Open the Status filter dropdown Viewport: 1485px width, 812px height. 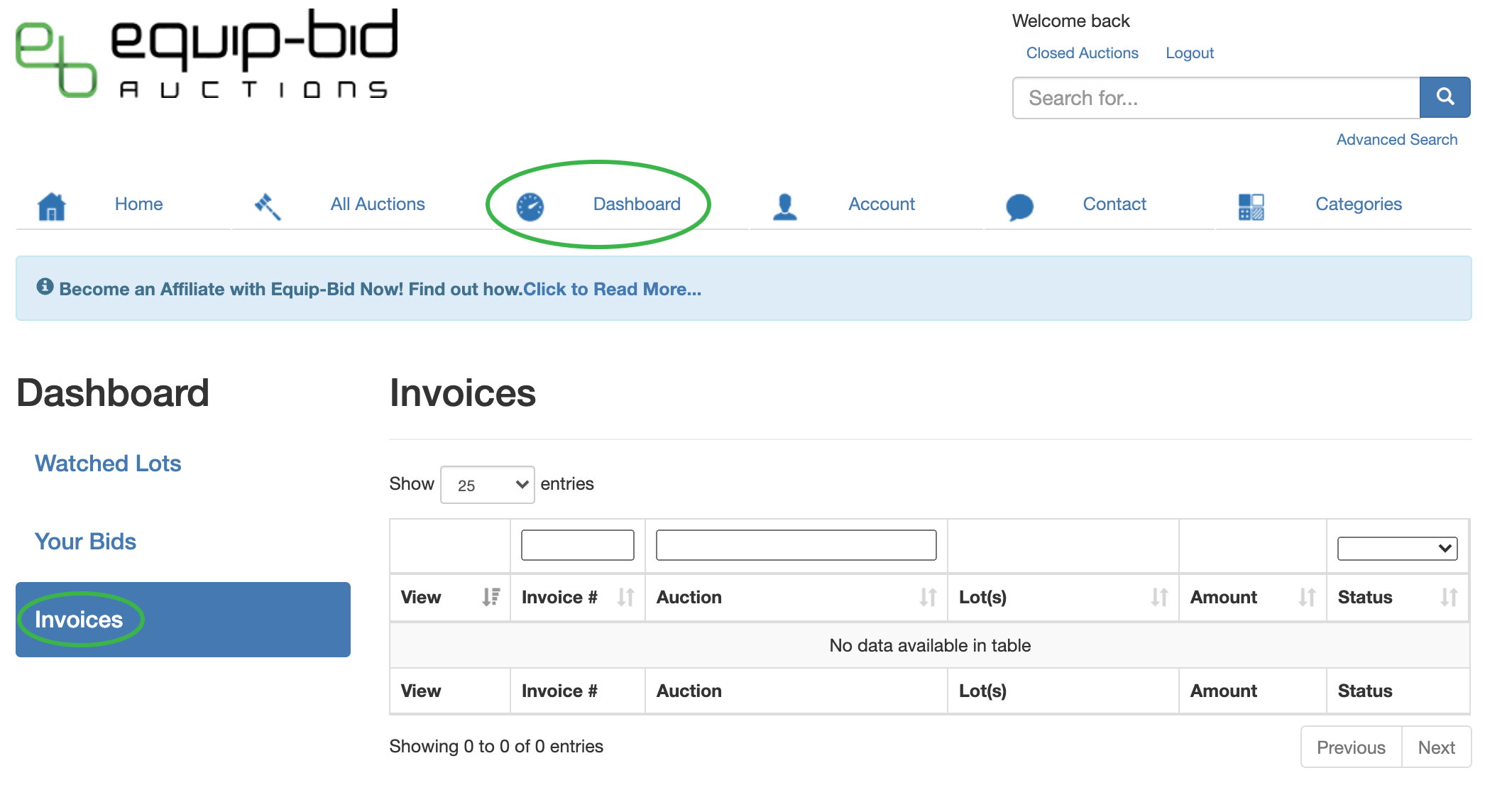coord(1396,548)
